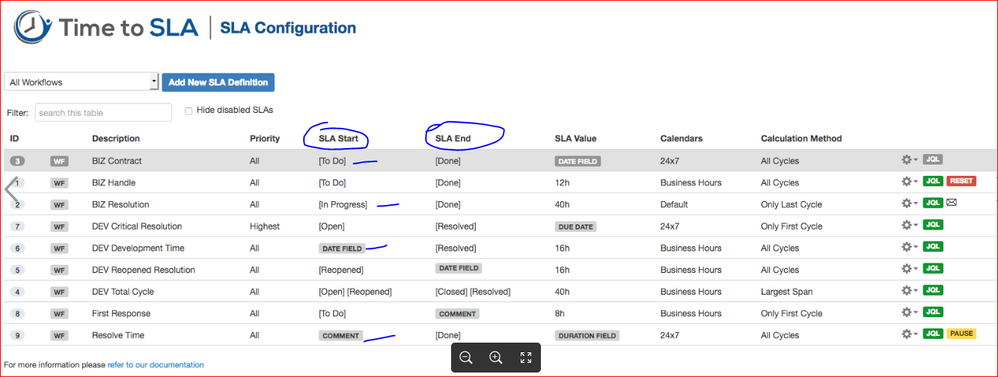Open gear menu for BIZ Handle row
Screen dimensions: 998x377
[910, 182]
